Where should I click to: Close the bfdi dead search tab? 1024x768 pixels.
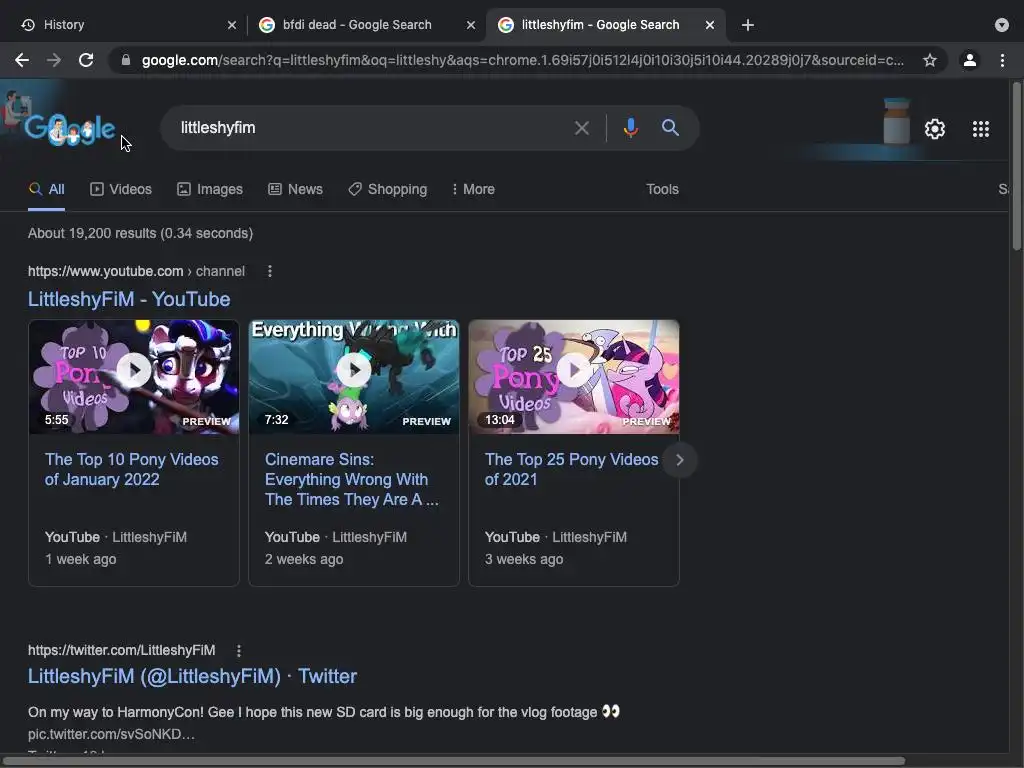click(x=471, y=25)
